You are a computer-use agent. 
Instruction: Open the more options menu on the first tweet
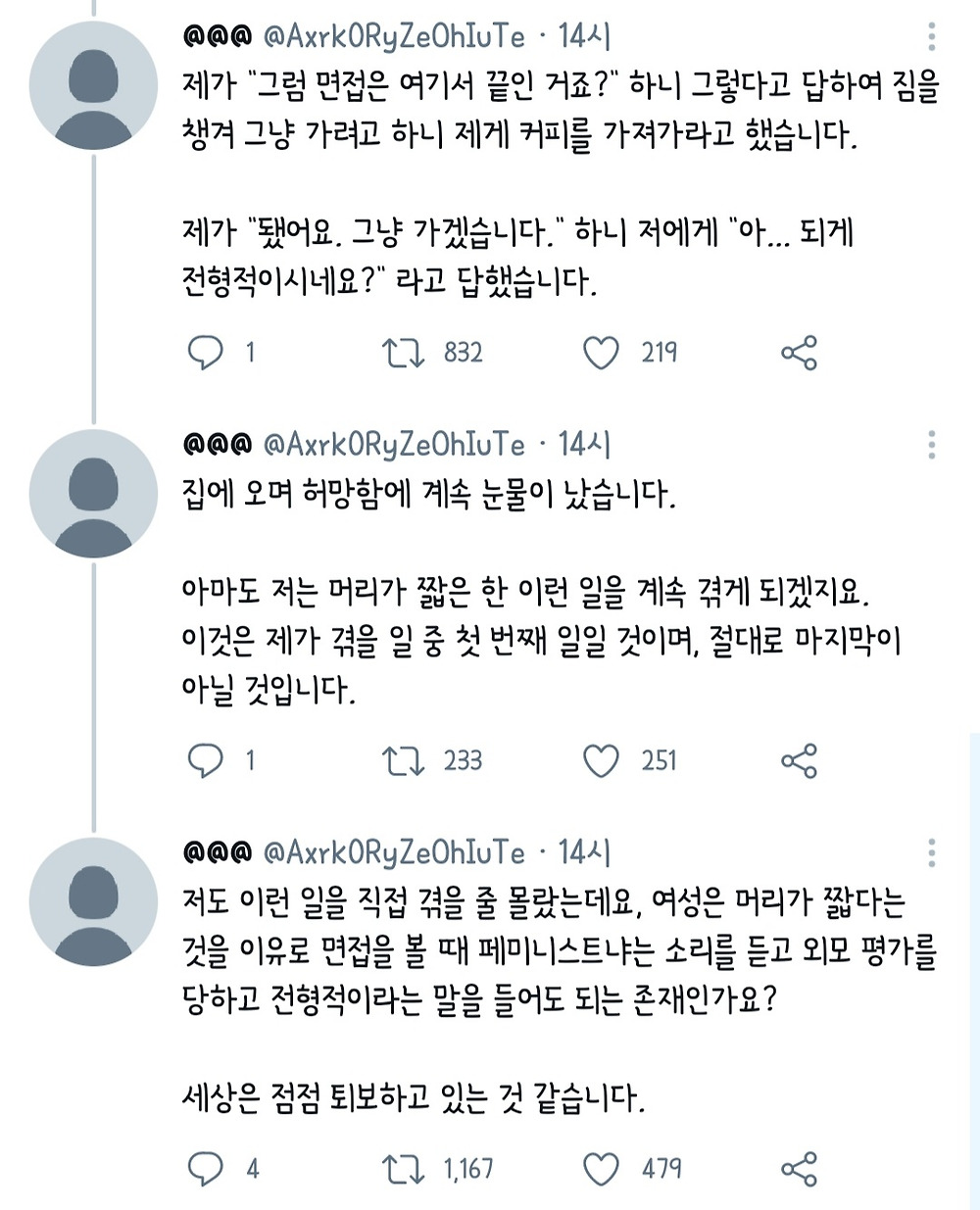pyautogui.click(x=931, y=37)
